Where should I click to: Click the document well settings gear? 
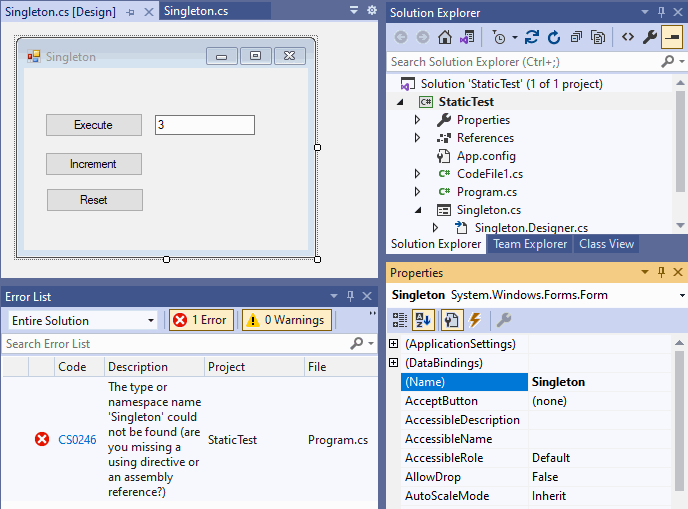(x=372, y=10)
